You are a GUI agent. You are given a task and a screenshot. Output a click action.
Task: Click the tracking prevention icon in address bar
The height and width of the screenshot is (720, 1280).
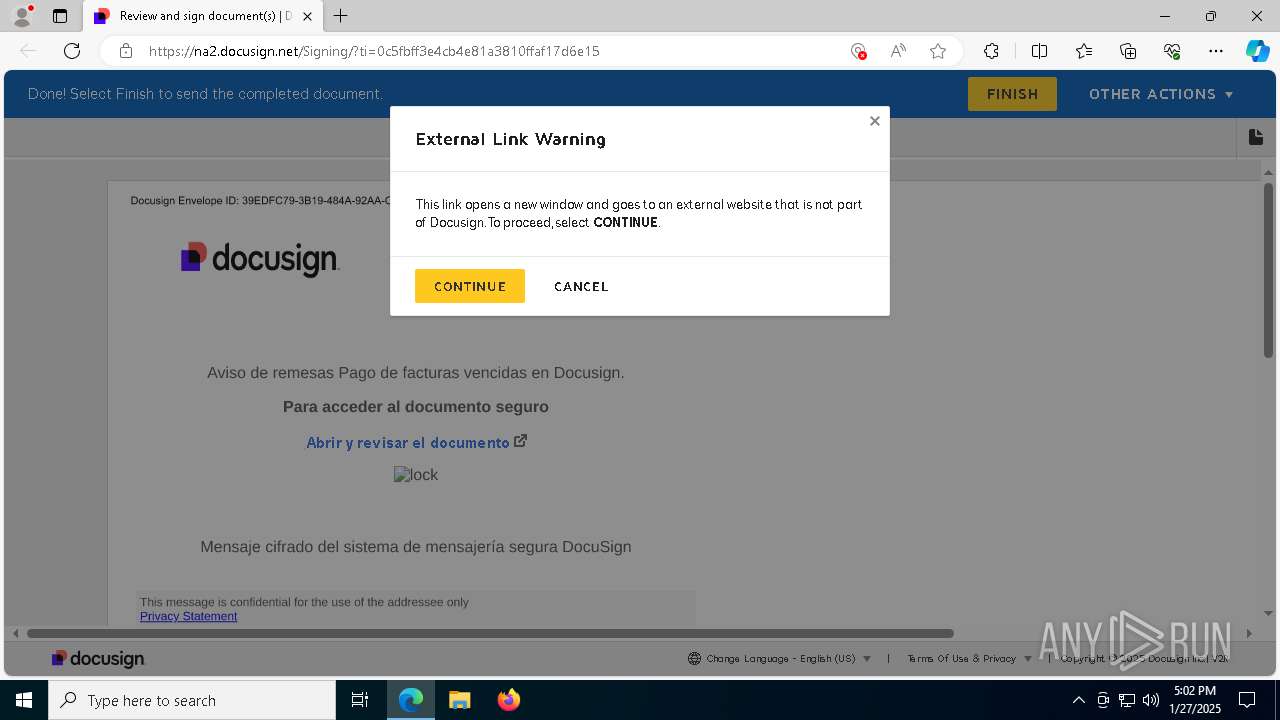[x=857, y=51]
